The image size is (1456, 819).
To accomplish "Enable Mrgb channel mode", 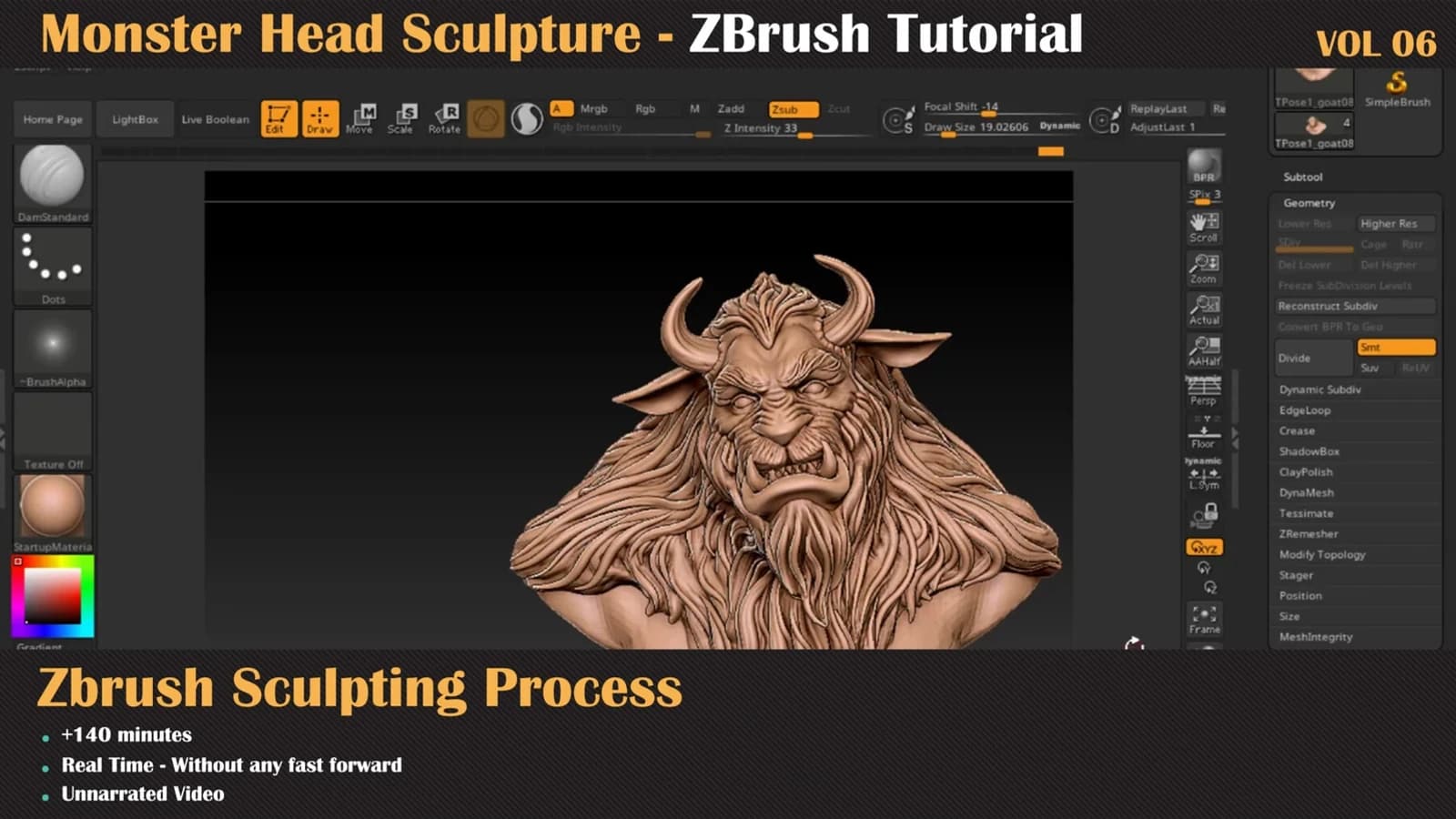I will 593,109.
